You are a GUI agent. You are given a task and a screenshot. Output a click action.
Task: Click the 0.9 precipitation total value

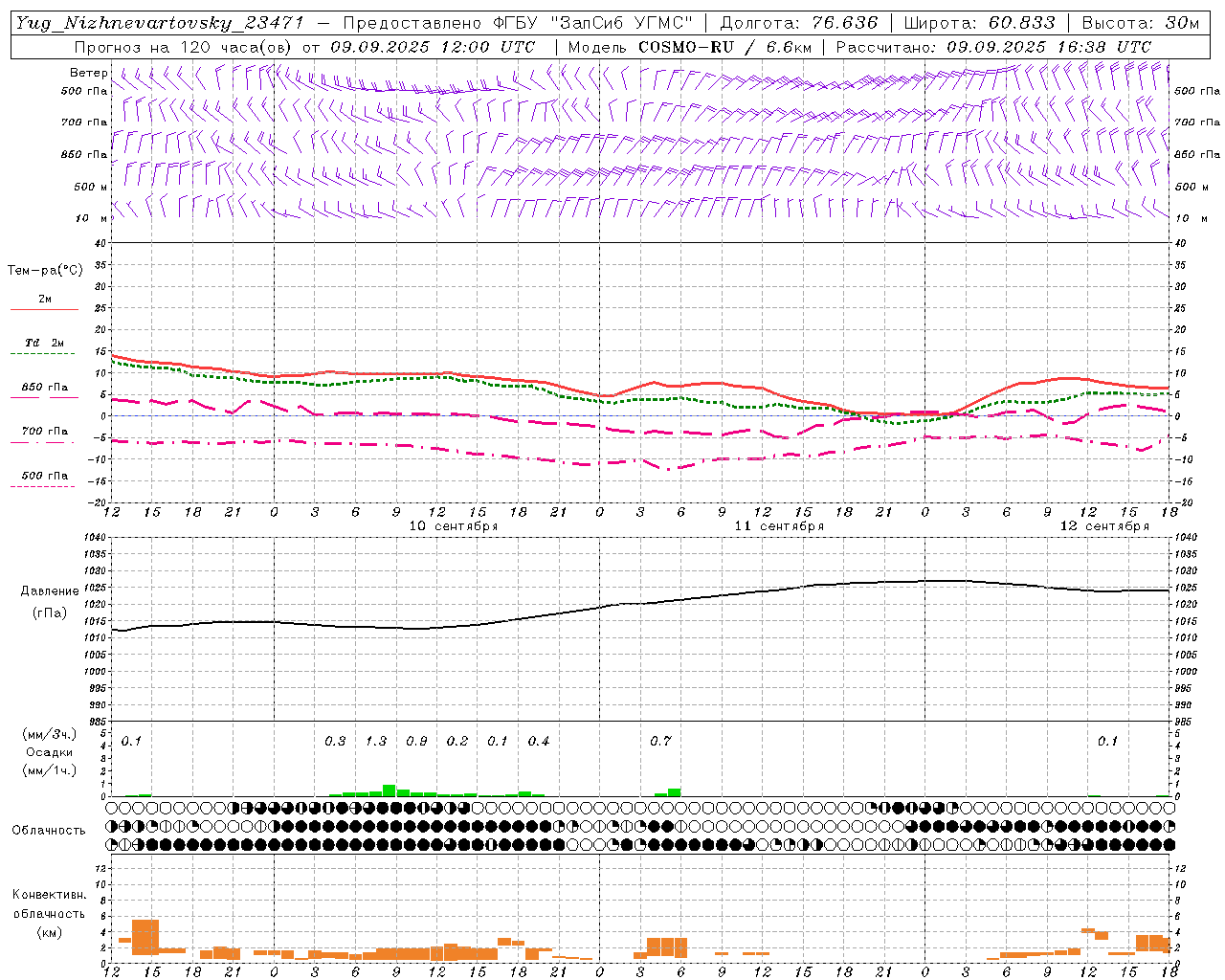click(x=416, y=742)
